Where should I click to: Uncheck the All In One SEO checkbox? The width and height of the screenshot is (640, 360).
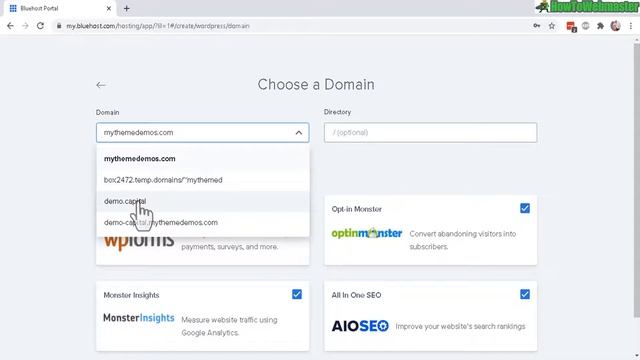pyautogui.click(x=525, y=294)
